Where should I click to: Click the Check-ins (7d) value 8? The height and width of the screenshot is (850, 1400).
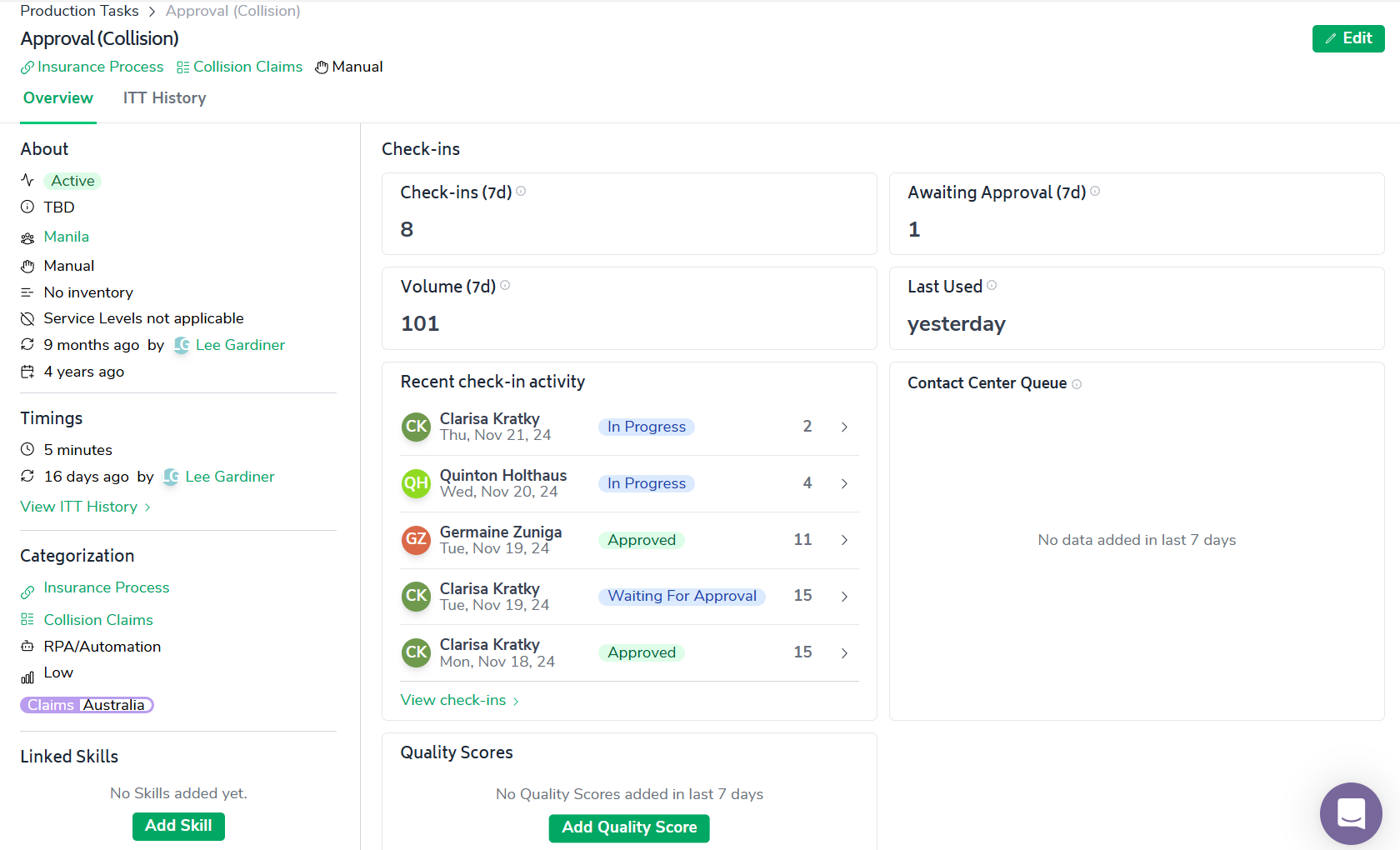(x=407, y=229)
